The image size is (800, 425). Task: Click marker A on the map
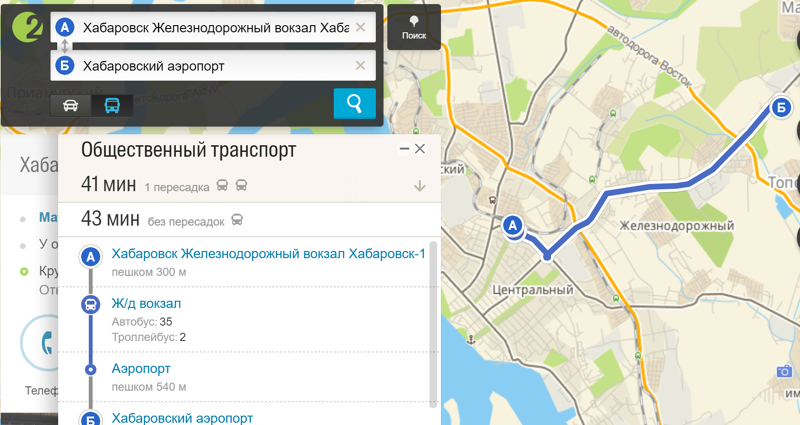point(514,227)
